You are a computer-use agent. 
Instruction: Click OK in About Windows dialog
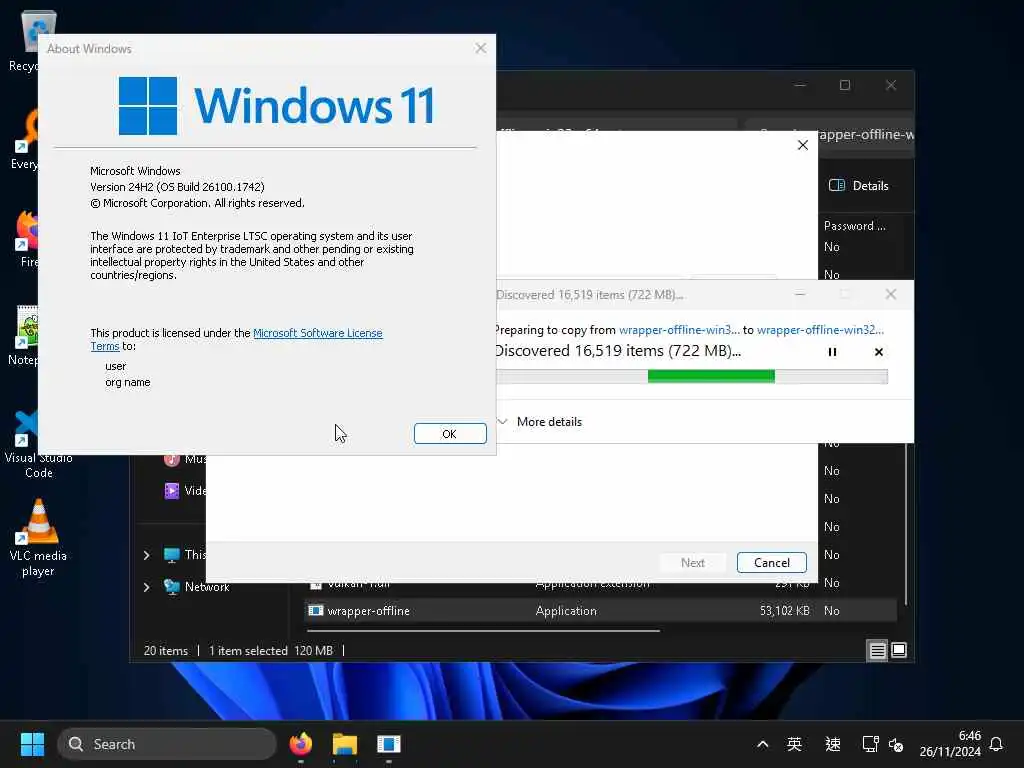(x=450, y=434)
